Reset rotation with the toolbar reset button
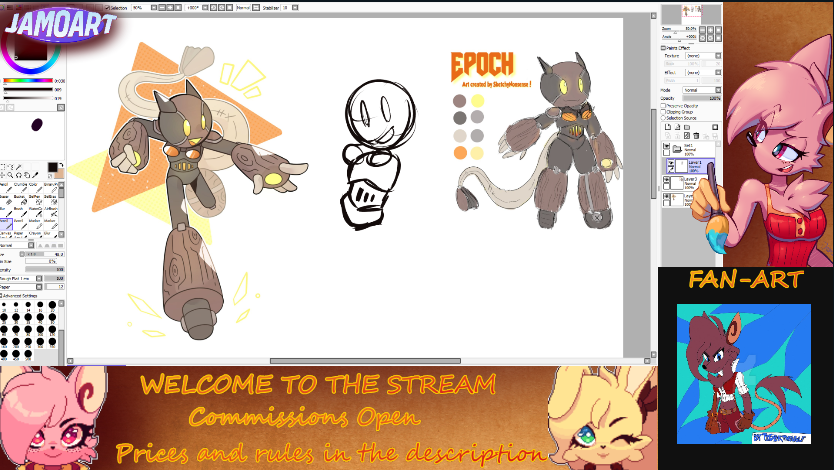This screenshot has width=834, height=470. 229,8
